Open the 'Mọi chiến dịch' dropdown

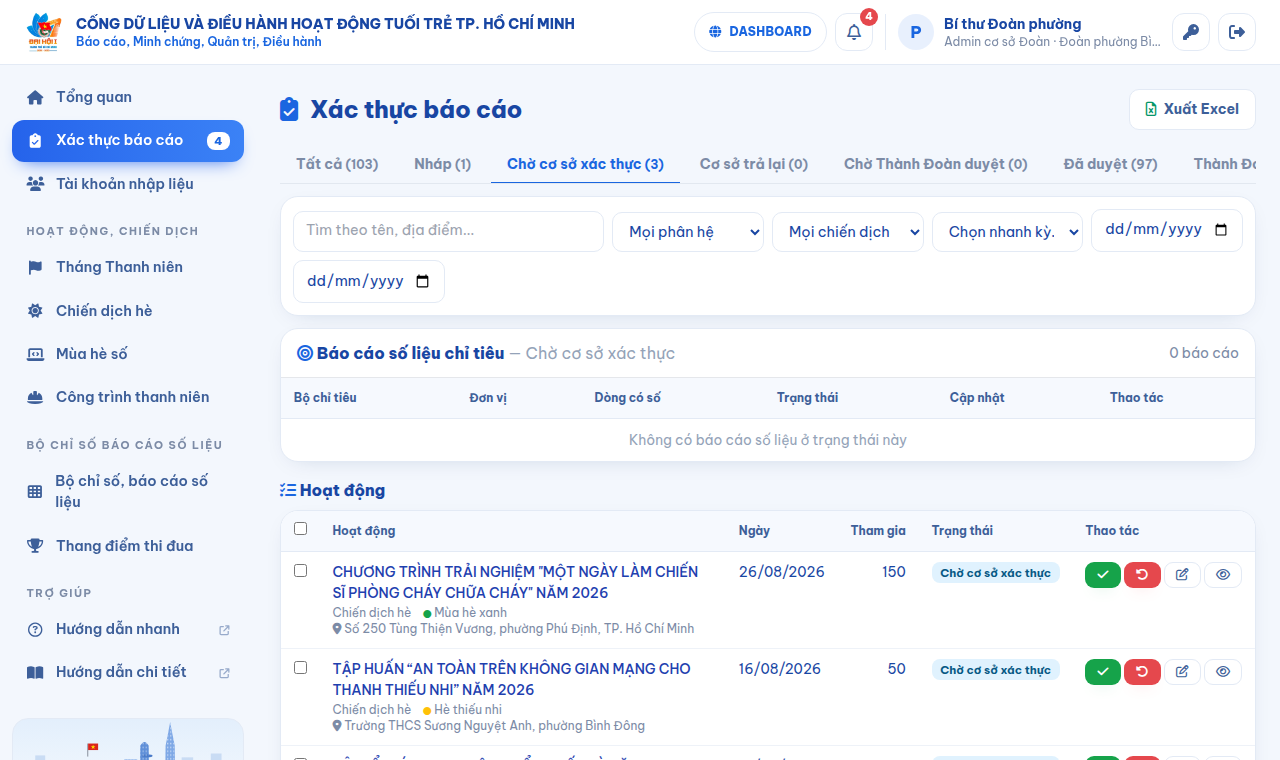(848, 231)
